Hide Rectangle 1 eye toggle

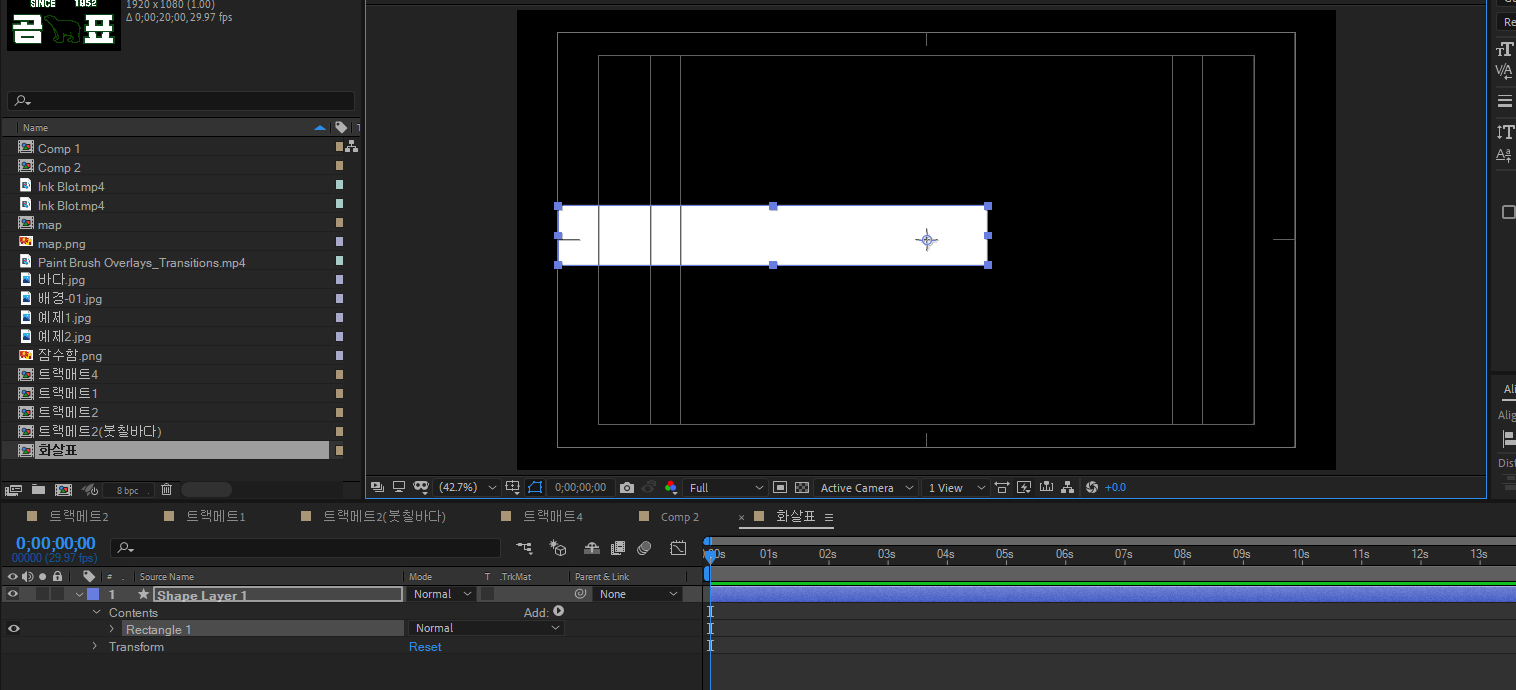click(13, 628)
